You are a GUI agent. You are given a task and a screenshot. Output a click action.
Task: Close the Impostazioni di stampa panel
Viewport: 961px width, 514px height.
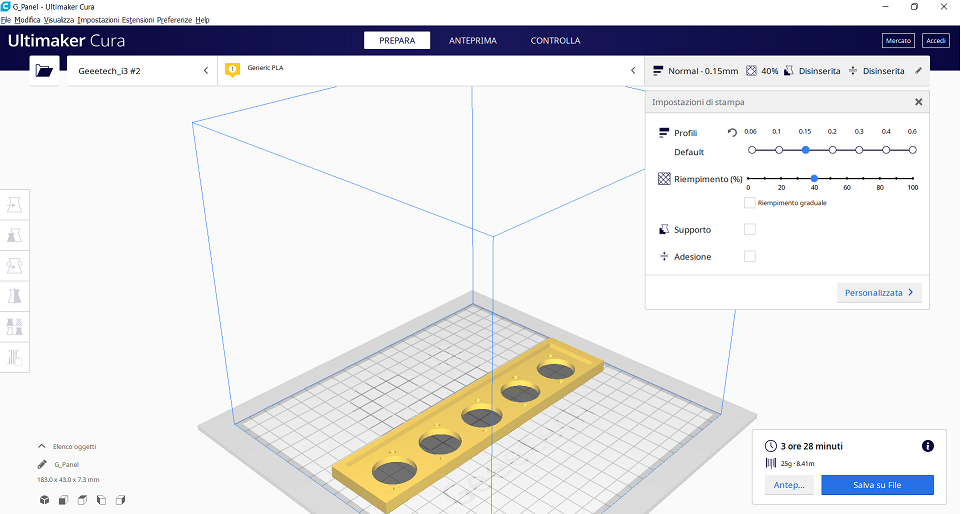point(918,102)
